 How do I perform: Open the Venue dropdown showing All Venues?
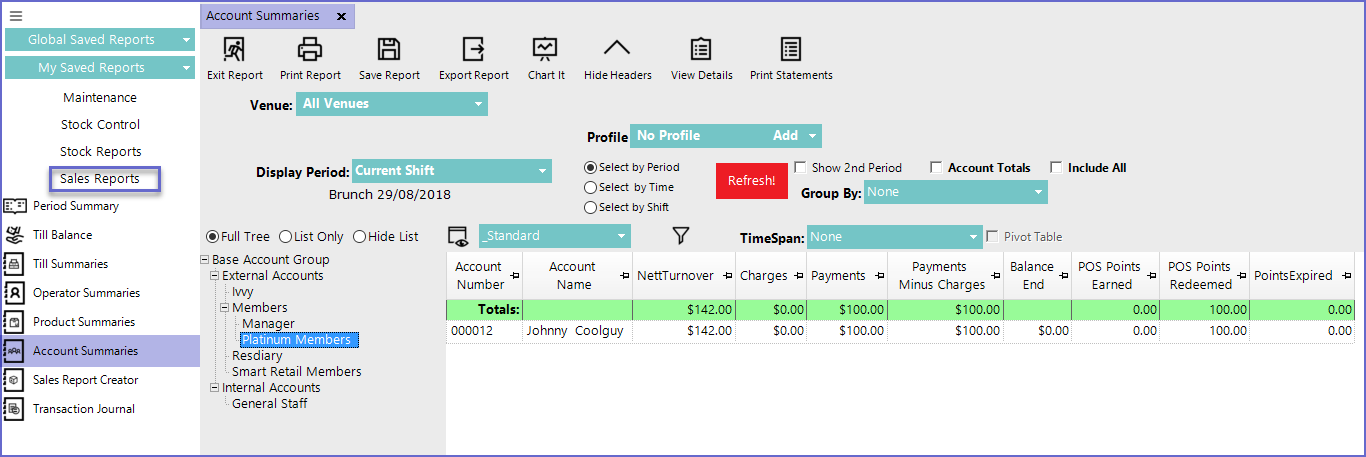pyautogui.click(x=391, y=104)
